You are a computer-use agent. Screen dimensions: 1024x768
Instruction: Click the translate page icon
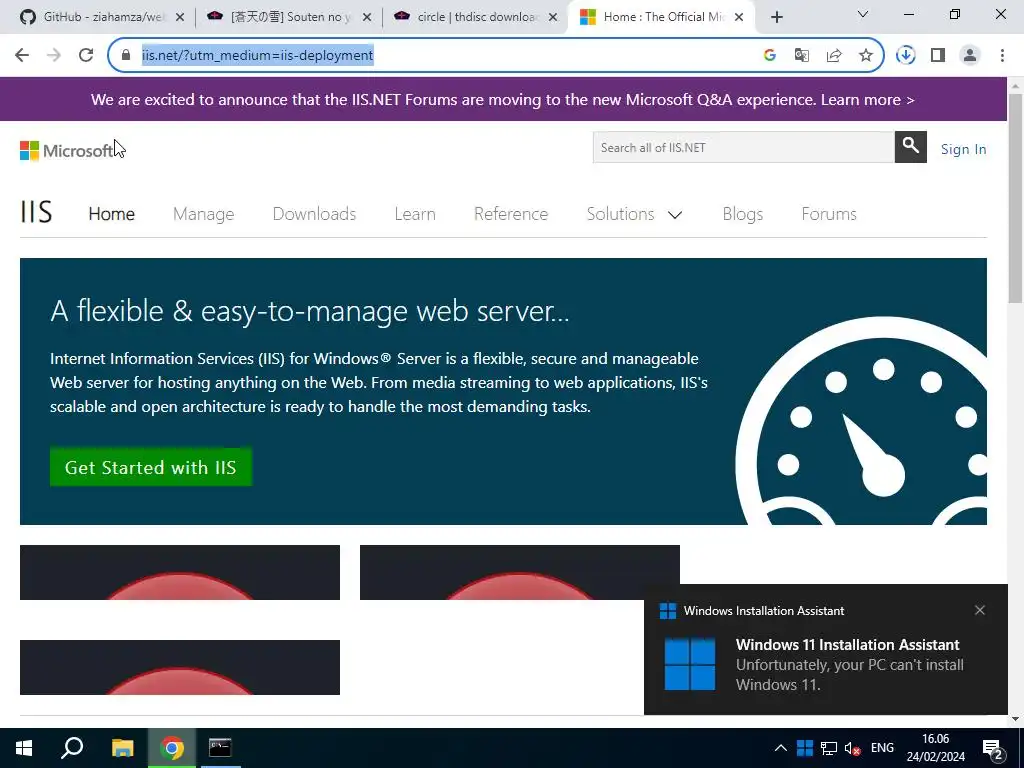[x=801, y=56]
